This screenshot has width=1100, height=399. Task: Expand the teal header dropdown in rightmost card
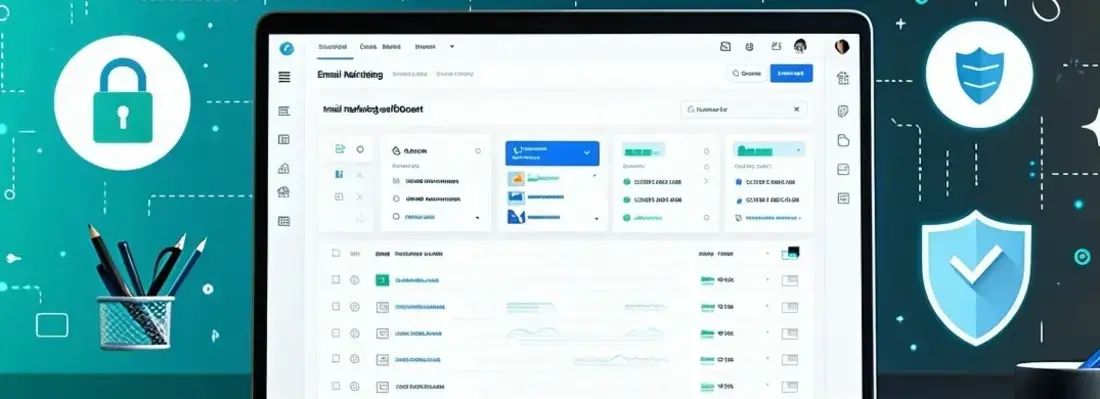[x=770, y=149]
